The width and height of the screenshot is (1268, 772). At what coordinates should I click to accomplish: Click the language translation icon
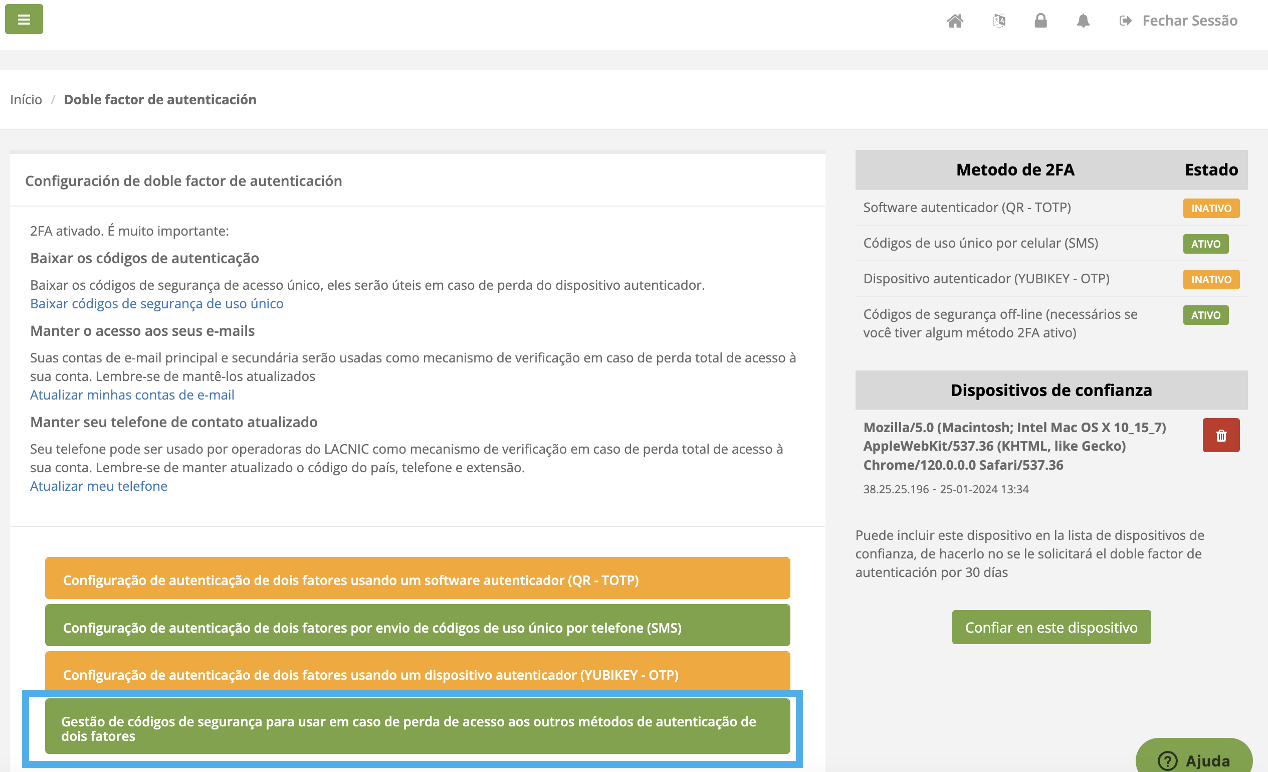(998, 21)
